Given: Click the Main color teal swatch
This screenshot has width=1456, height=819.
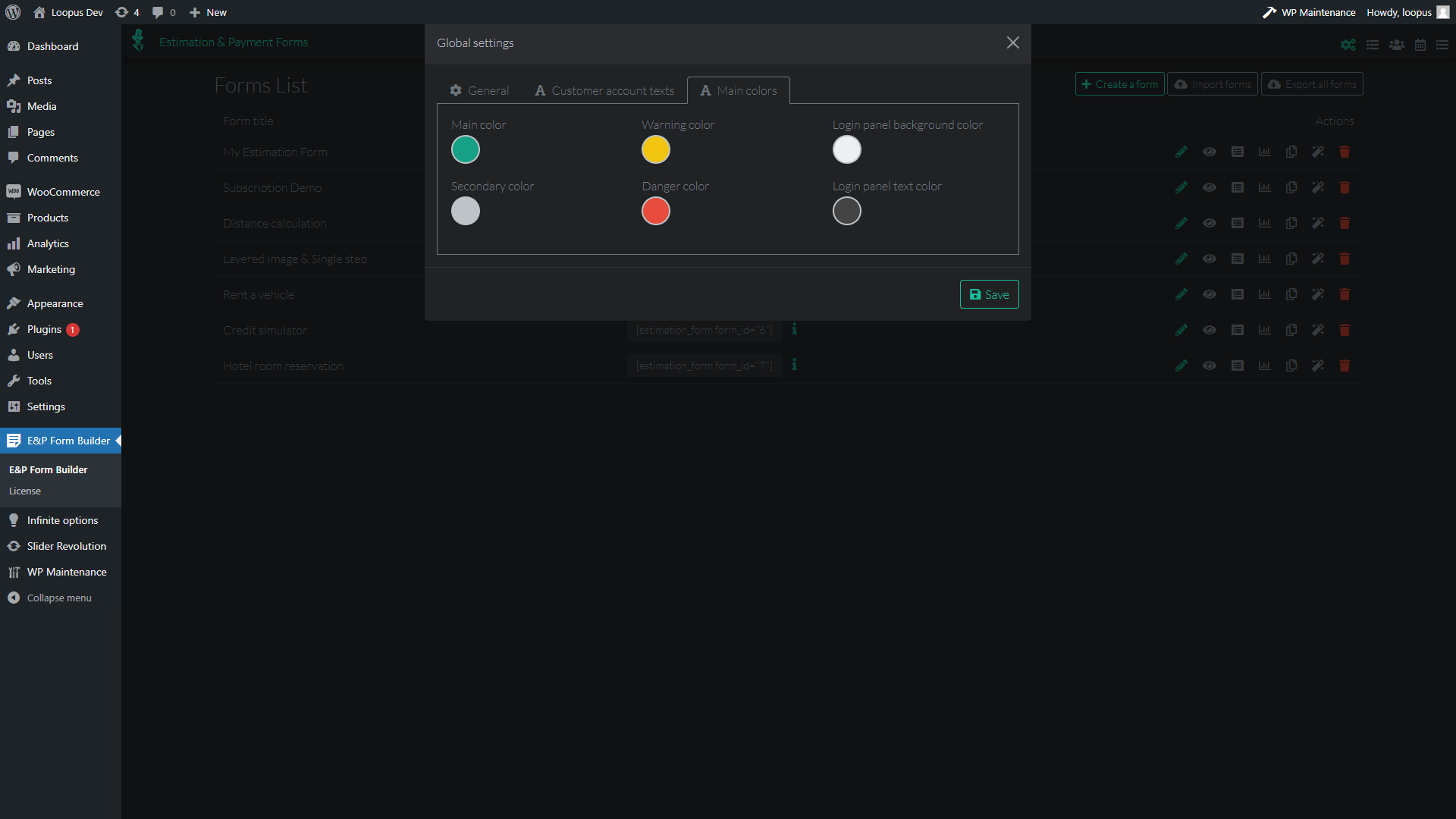Looking at the screenshot, I should (x=466, y=149).
